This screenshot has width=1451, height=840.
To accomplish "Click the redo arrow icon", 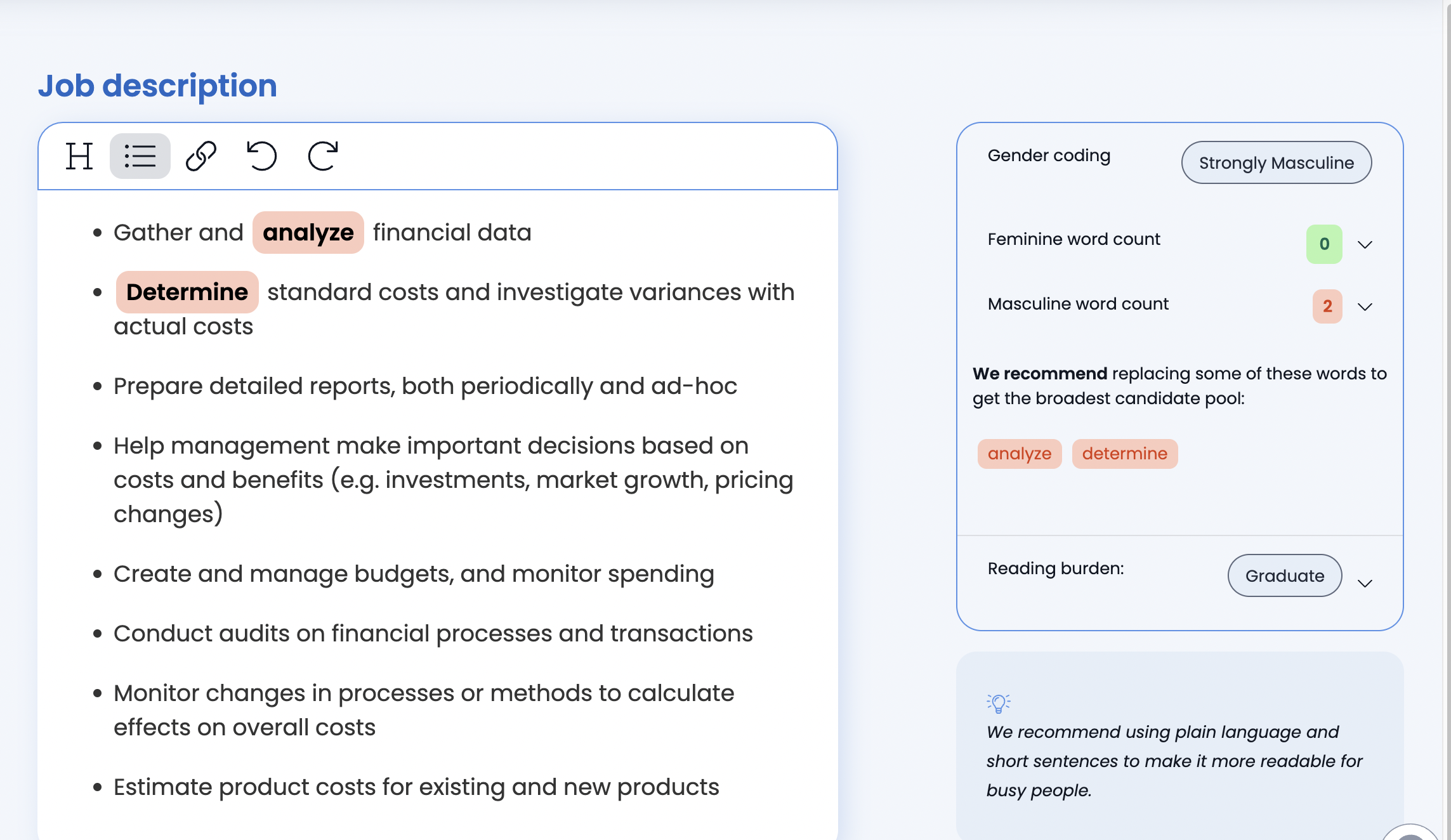I will pos(322,156).
